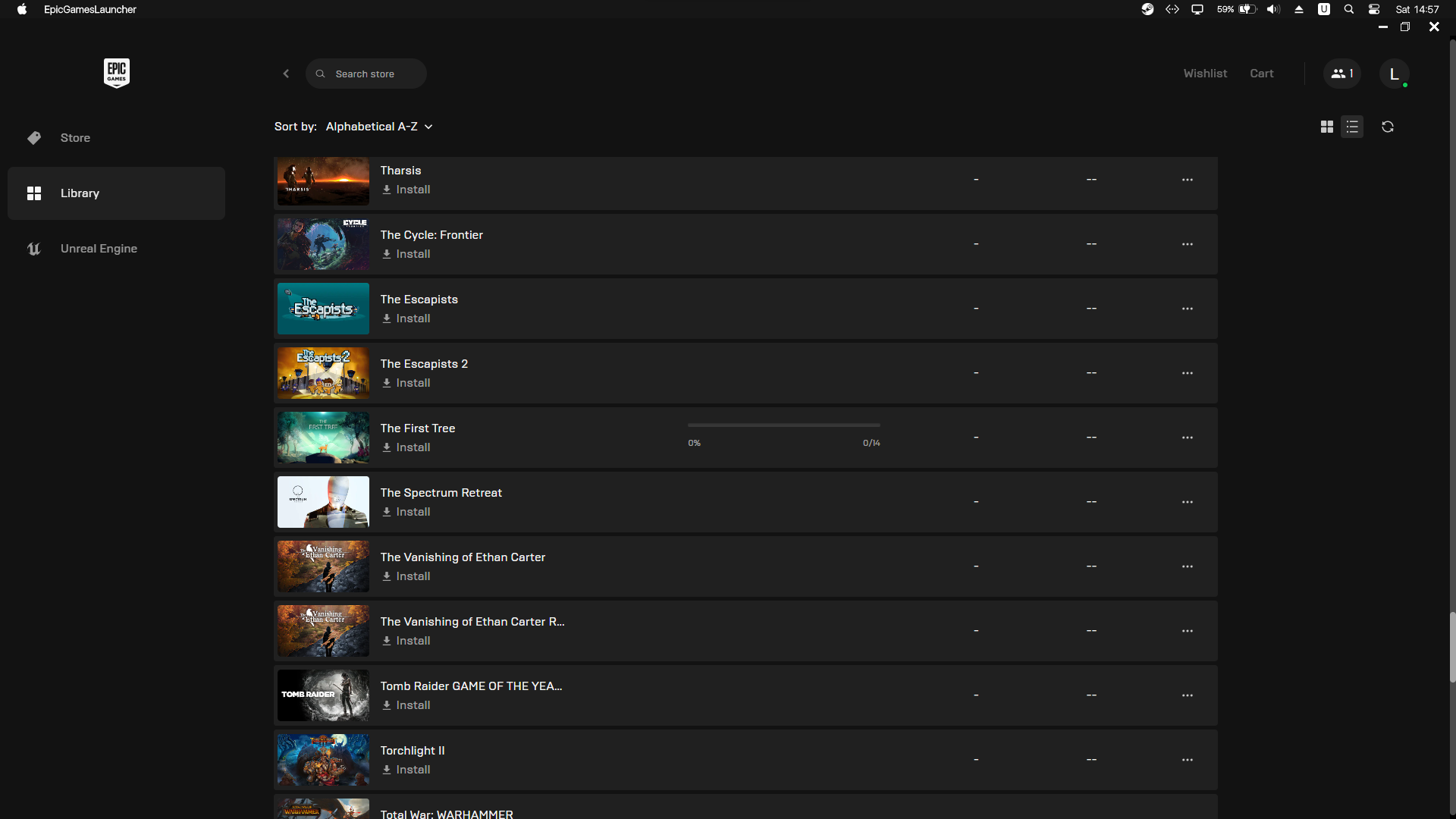Switch to grid view layout
The height and width of the screenshot is (819, 1456).
coord(1326,127)
